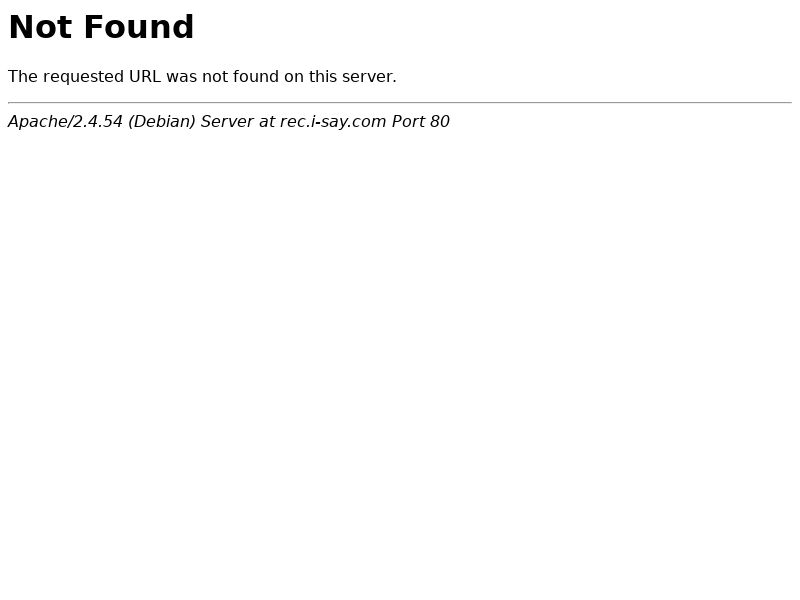The width and height of the screenshot is (800, 600).
Task: Click the "Apache/2.4.54" version text
Action: click(x=65, y=121)
